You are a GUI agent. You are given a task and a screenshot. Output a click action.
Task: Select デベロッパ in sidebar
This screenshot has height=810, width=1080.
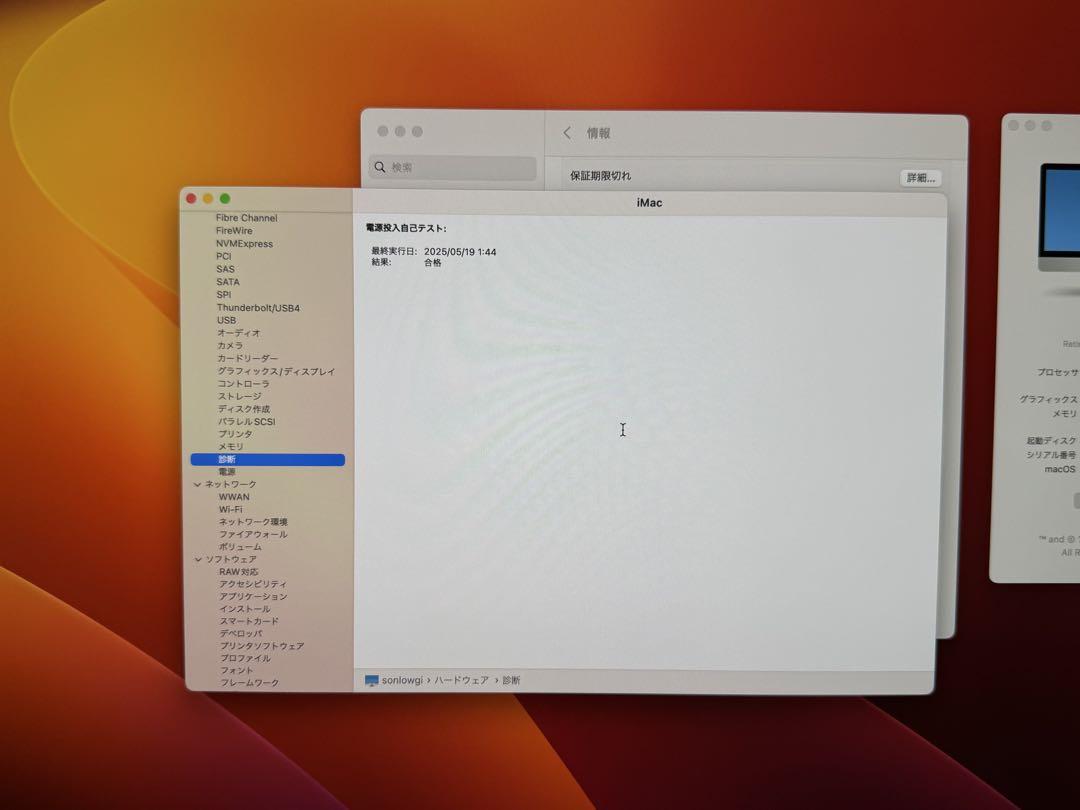240,634
